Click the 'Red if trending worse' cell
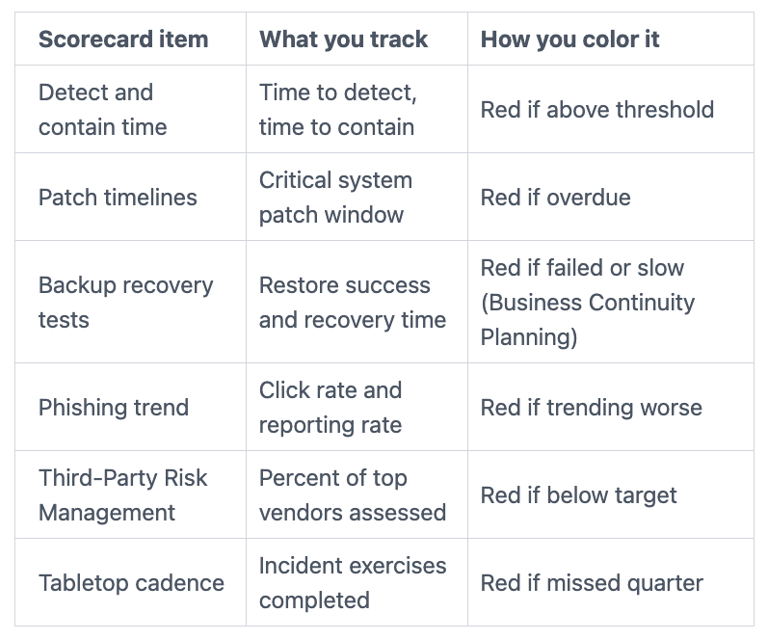This screenshot has width=768, height=640. [x=591, y=407]
